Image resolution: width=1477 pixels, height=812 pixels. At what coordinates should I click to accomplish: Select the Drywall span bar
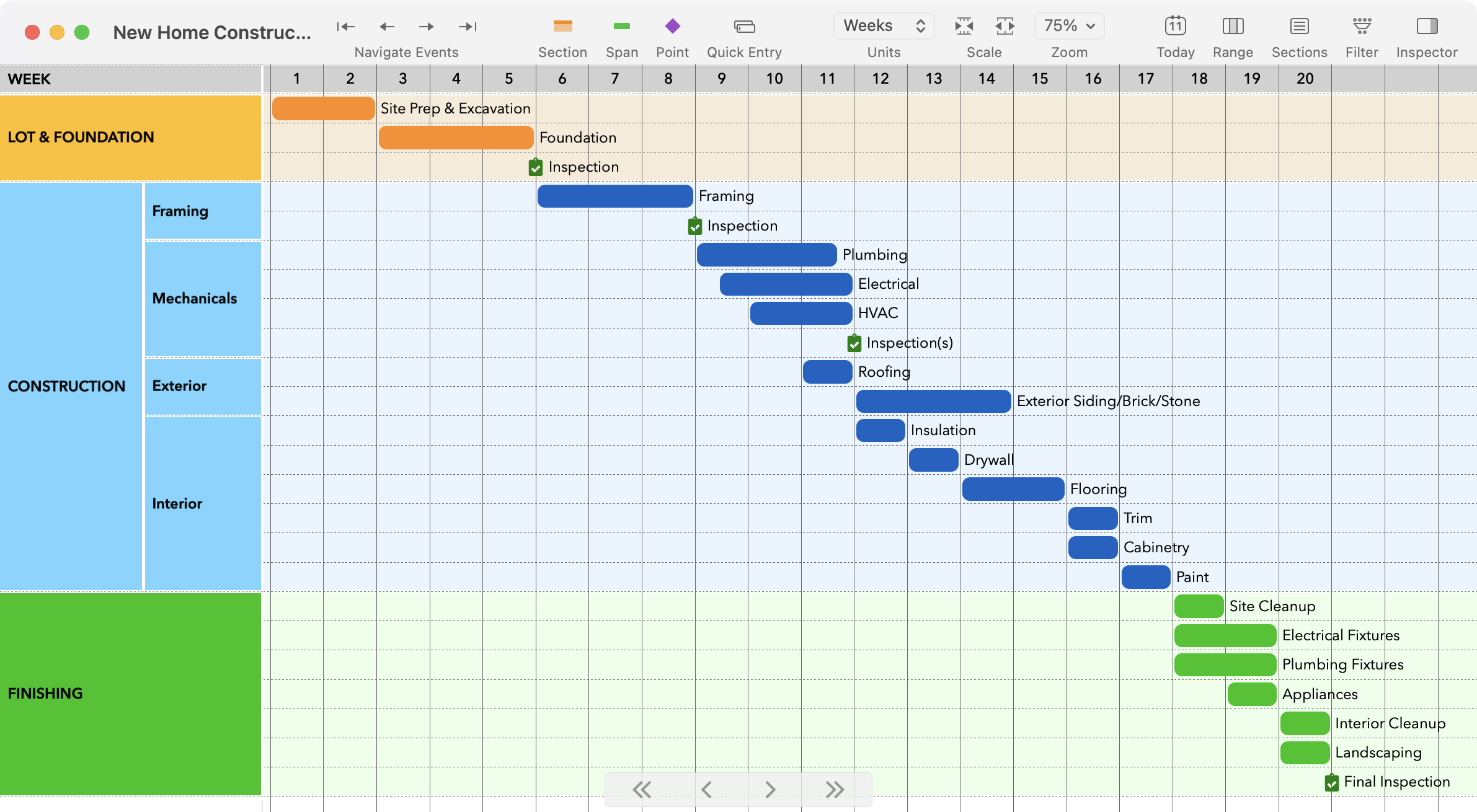pos(933,460)
